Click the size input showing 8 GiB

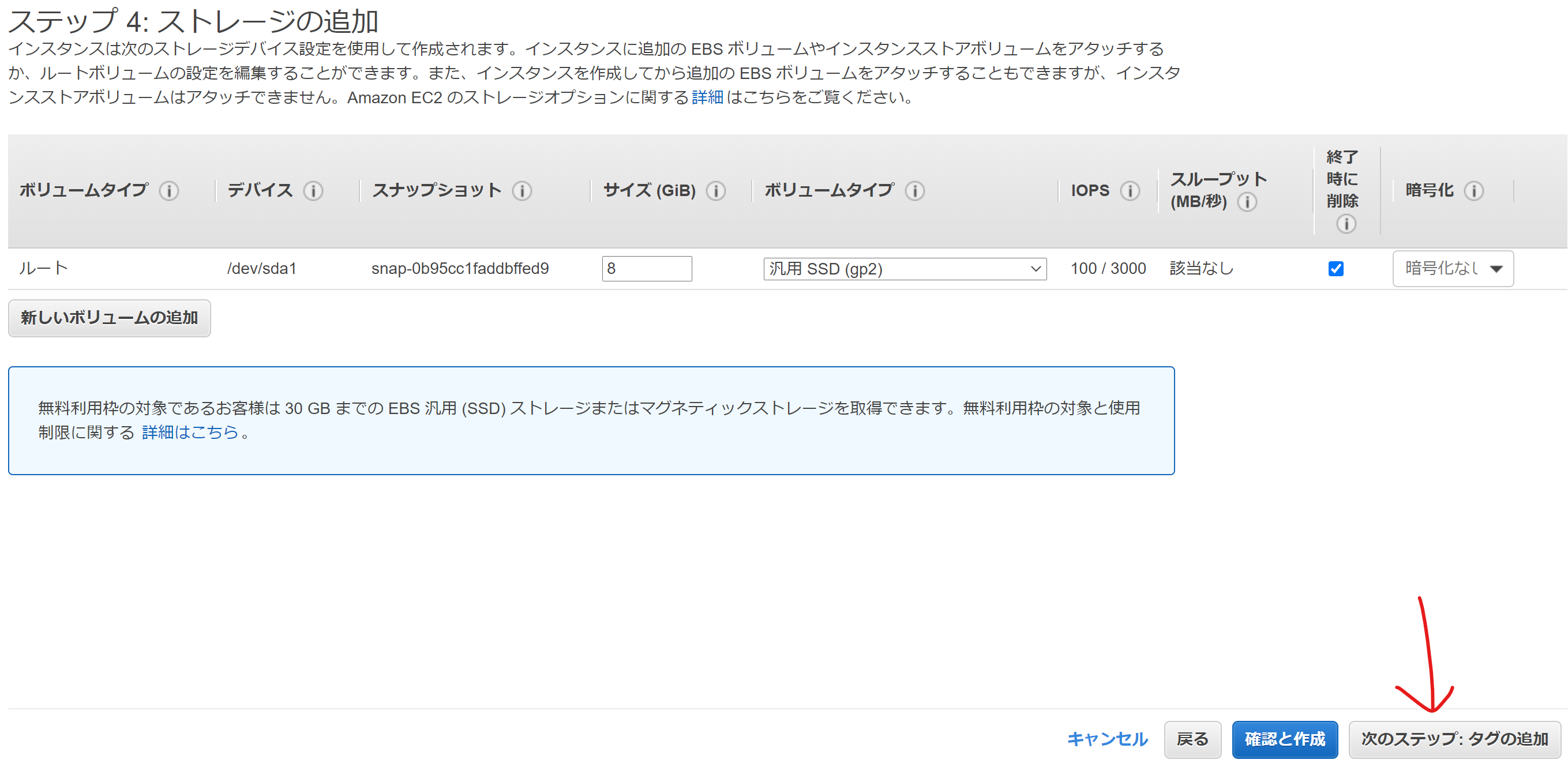click(647, 268)
